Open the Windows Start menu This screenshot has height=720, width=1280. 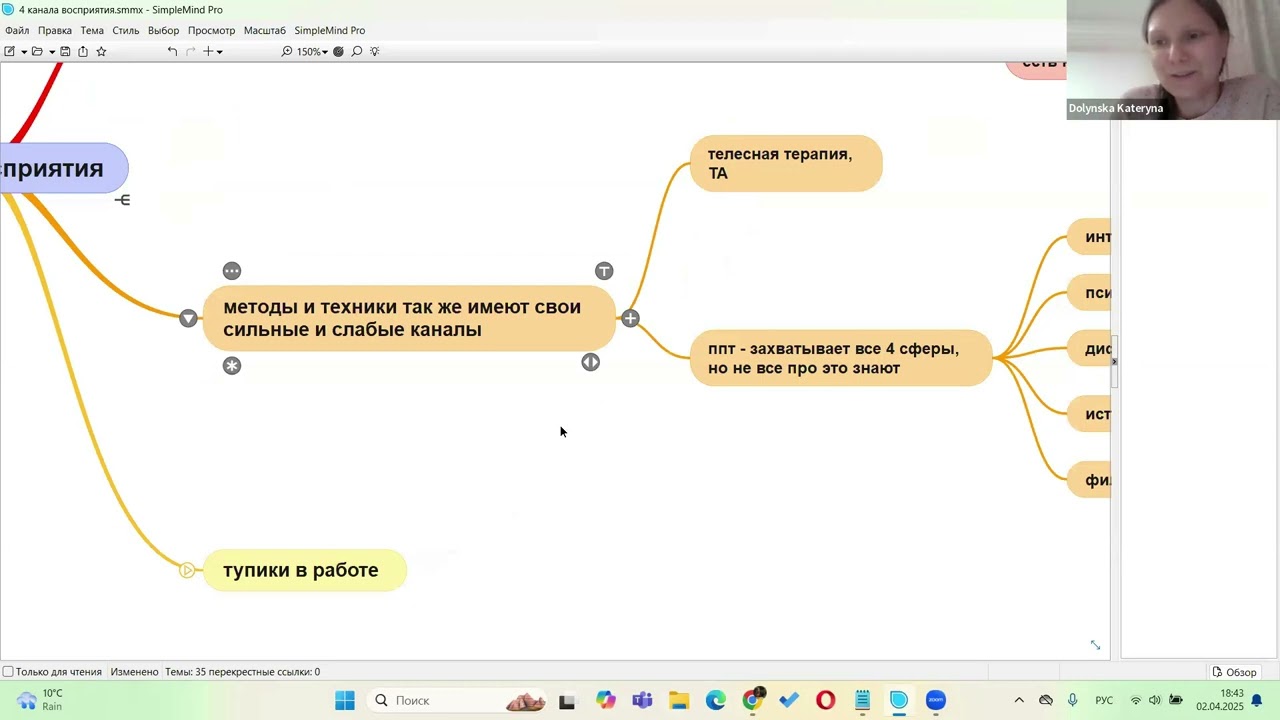[x=345, y=700]
